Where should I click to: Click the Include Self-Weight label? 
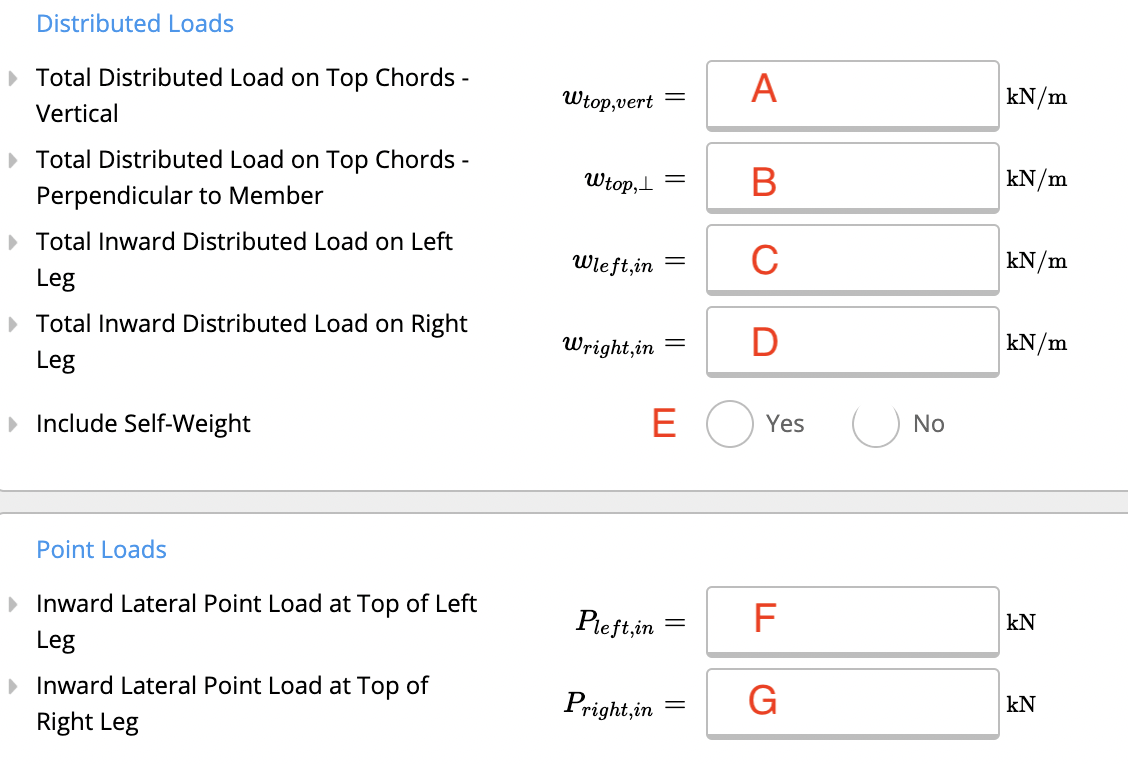click(x=143, y=424)
